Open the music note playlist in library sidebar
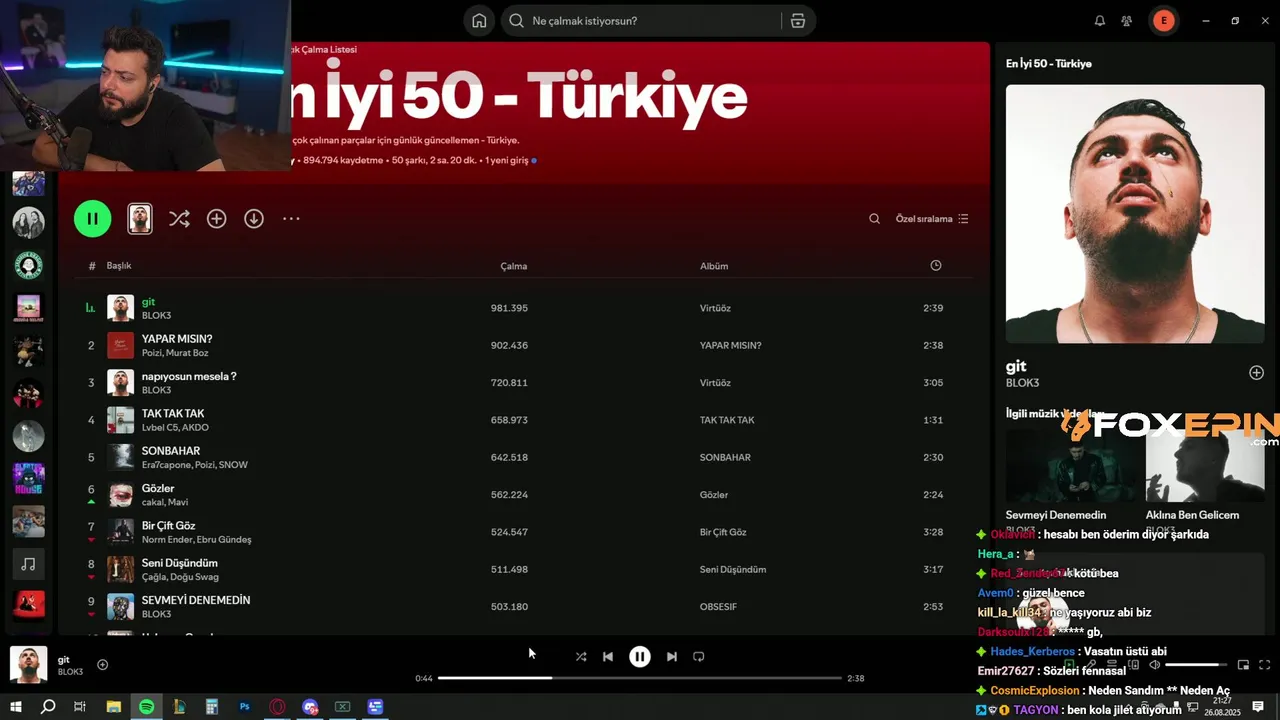1280x720 pixels. (28, 565)
